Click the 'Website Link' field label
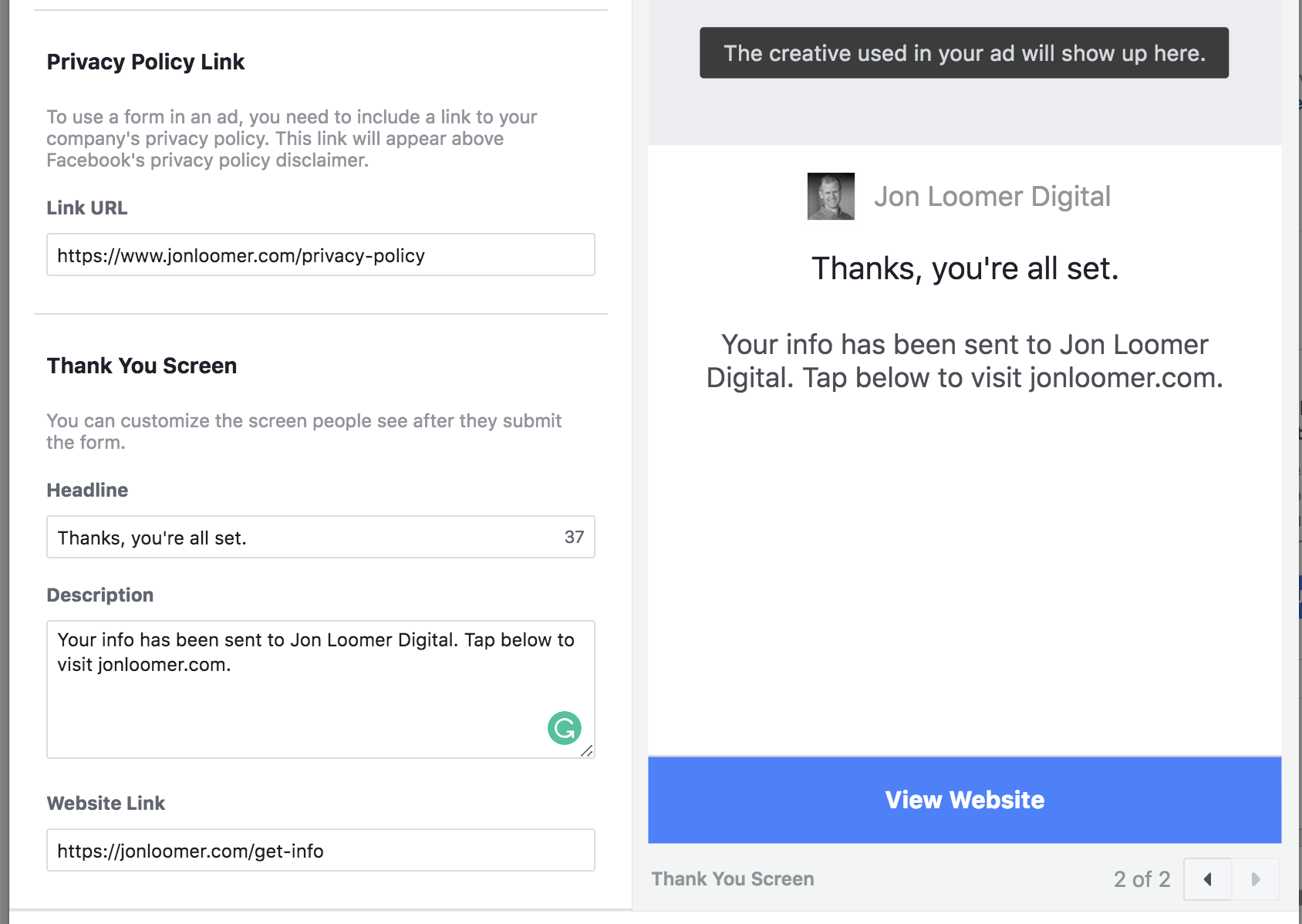1302x924 pixels. [x=106, y=804]
